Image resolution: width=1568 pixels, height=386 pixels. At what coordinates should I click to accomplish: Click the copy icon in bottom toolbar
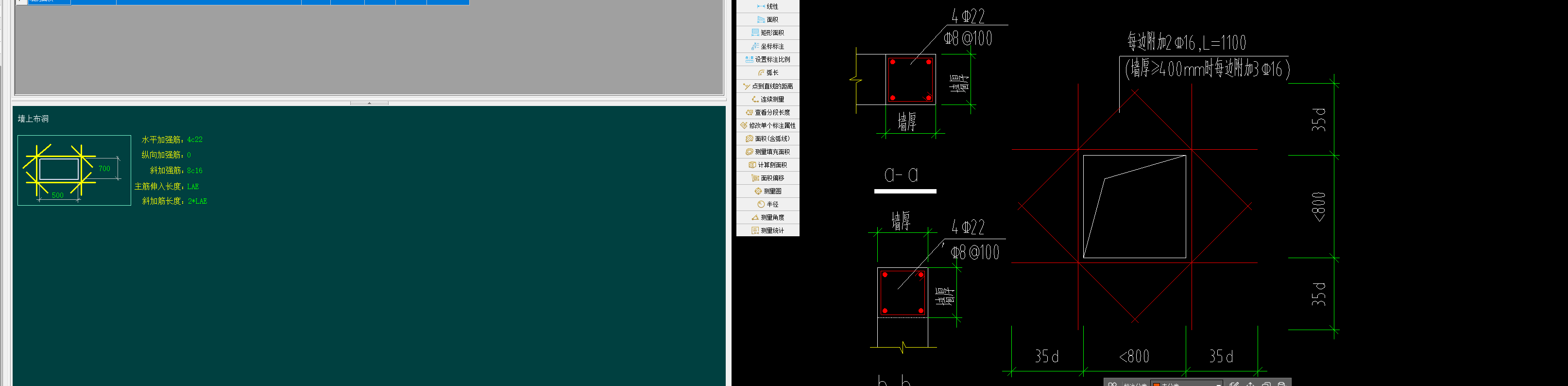click(1267, 384)
